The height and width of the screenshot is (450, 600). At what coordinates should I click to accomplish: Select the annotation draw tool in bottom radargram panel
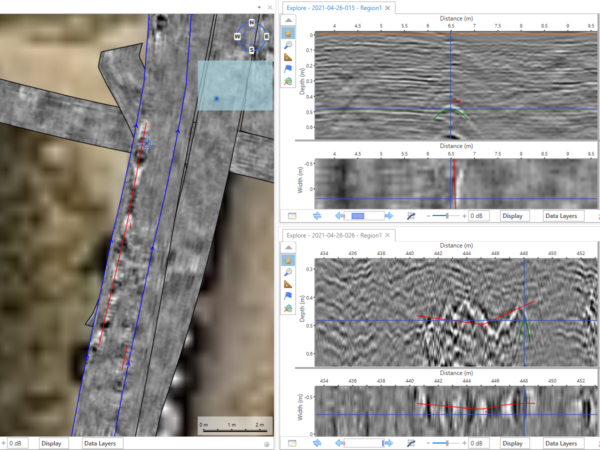coord(288,308)
